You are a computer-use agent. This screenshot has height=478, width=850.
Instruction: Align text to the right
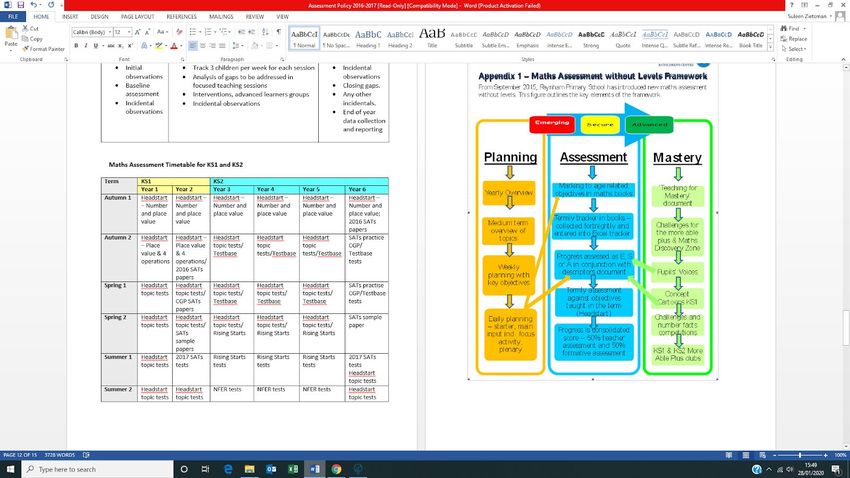(212, 46)
